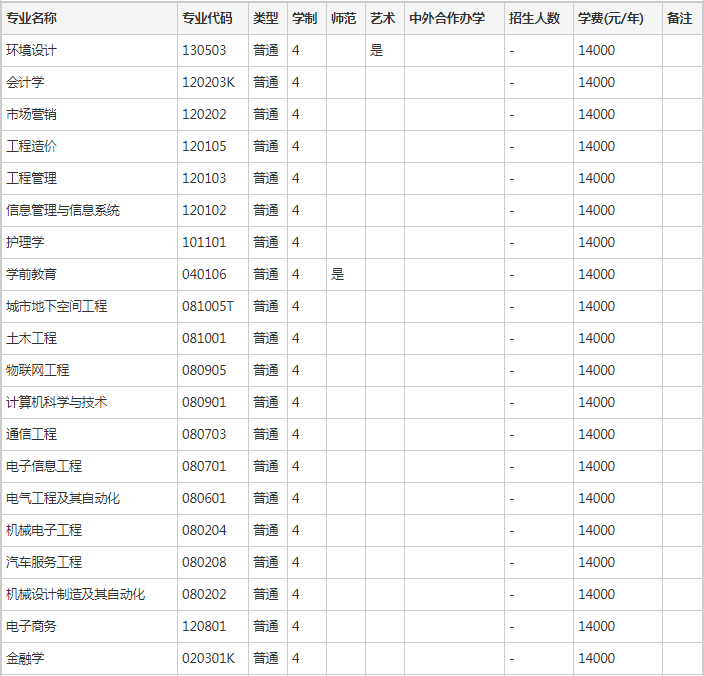Click 是 in the 环境设计 art column

[377, 50]
